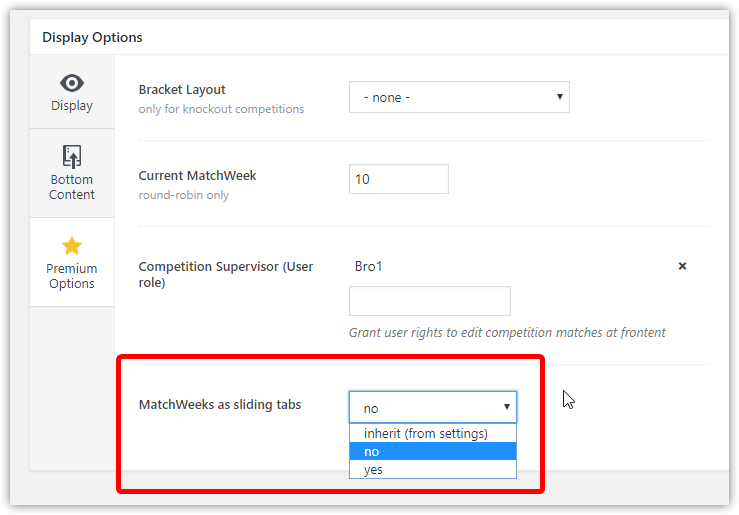Open the Display tab
The width and height of the screenshot is (739, 515).
click(72, 91)
